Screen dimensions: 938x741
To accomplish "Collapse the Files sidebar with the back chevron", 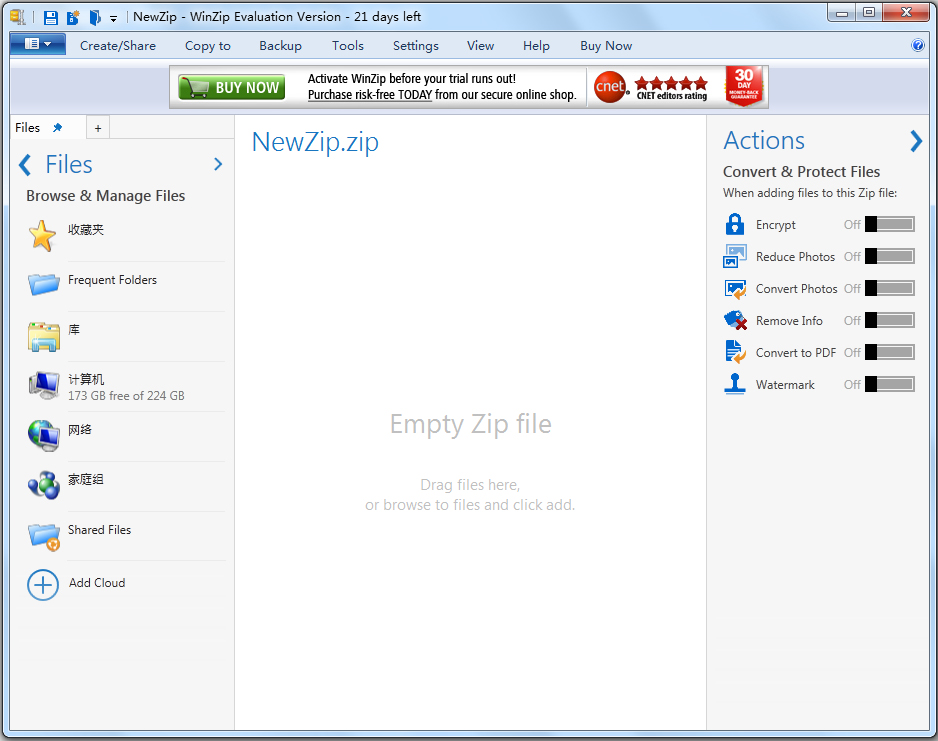I will pos(24,164).
